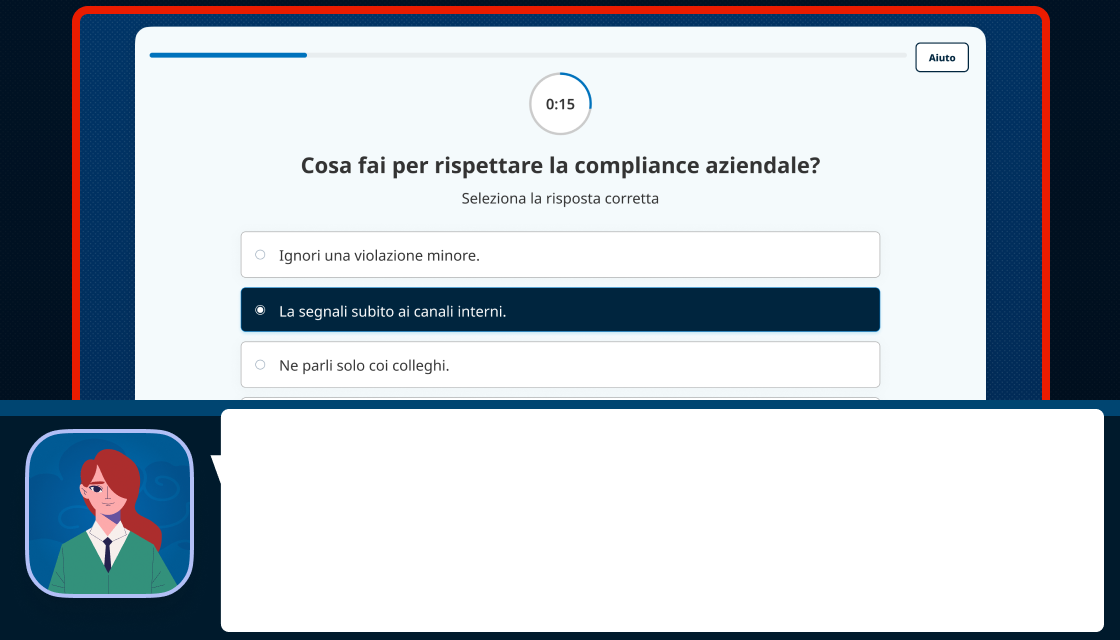
Task: Click the "Seleziona la risposta corretta" instruction text
Action: 560,198
